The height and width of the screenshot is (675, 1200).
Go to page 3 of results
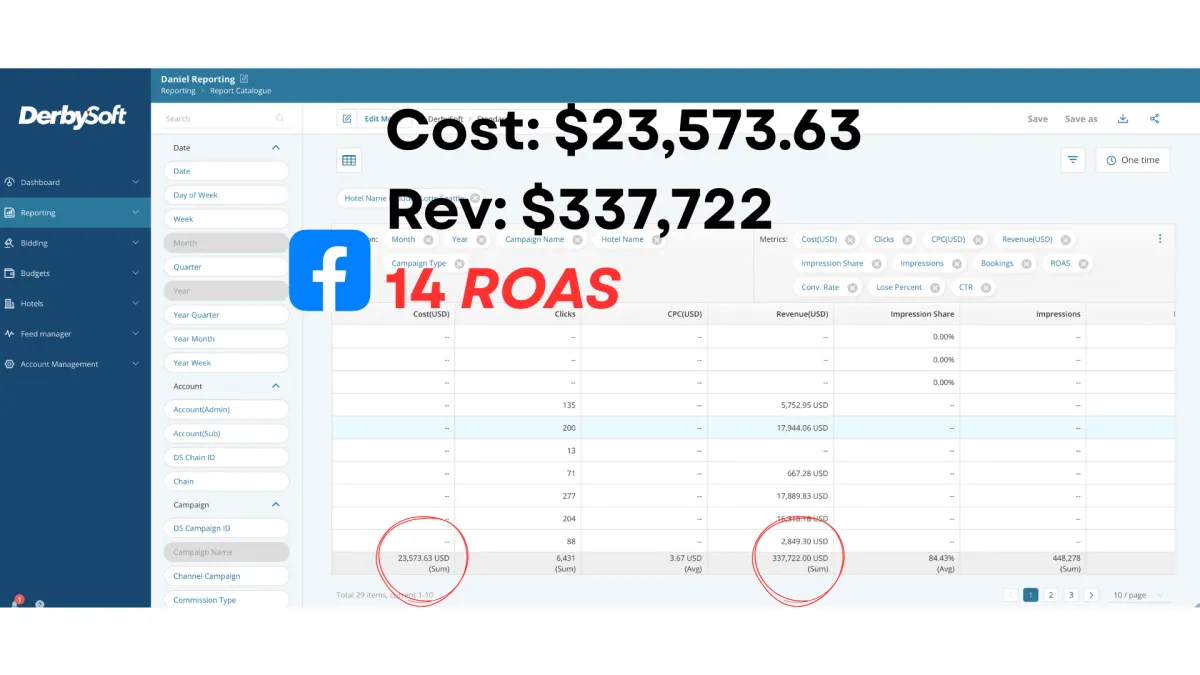(1071, 595)
